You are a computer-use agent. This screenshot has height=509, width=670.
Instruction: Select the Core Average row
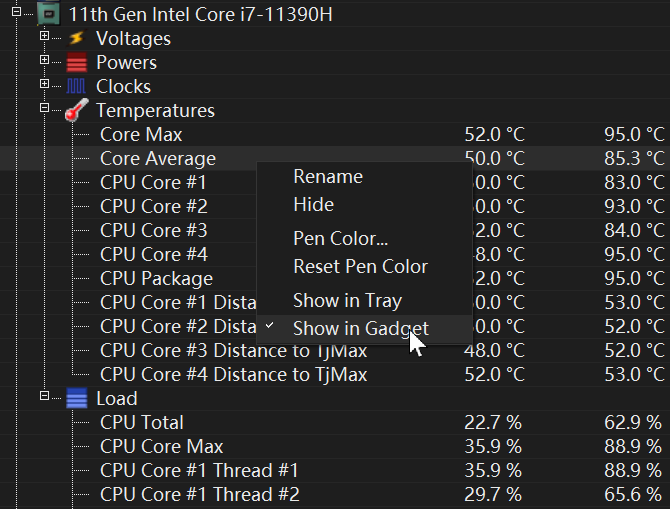pyautogui.click(x=335, y=158)
